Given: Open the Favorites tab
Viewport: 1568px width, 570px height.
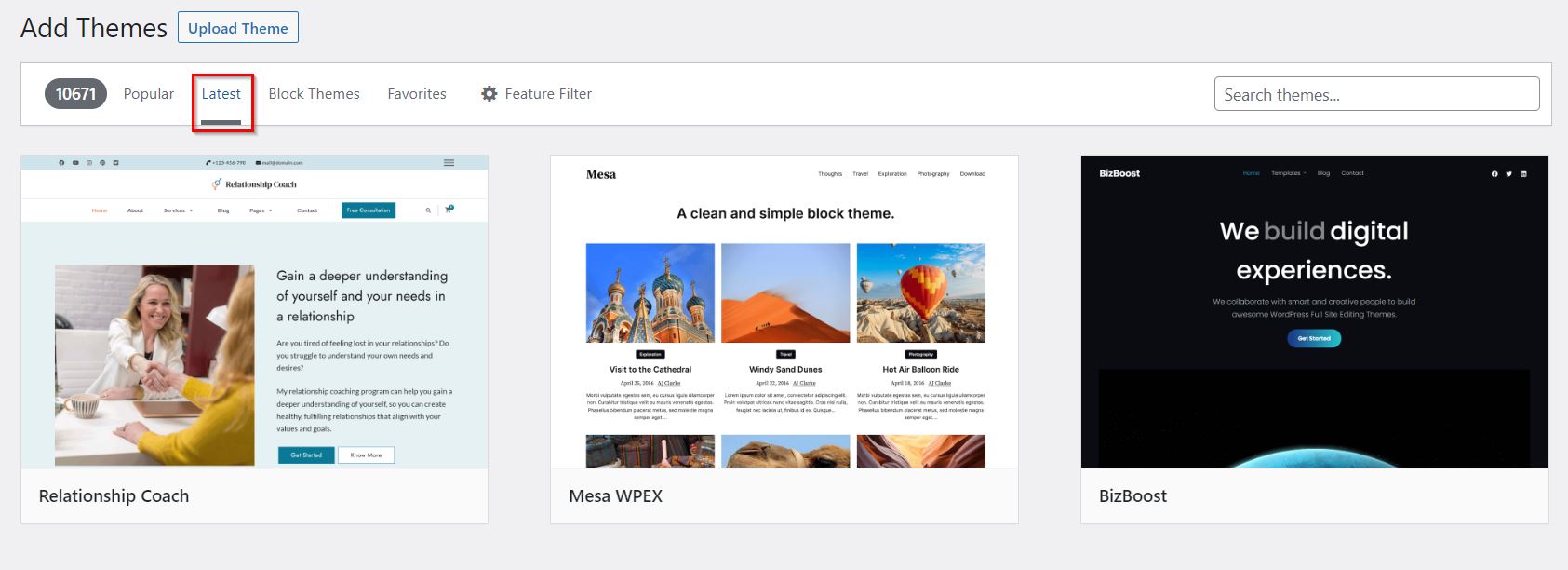Looking at the screenshot, I should pyautogui.click(x=417, y=94).
